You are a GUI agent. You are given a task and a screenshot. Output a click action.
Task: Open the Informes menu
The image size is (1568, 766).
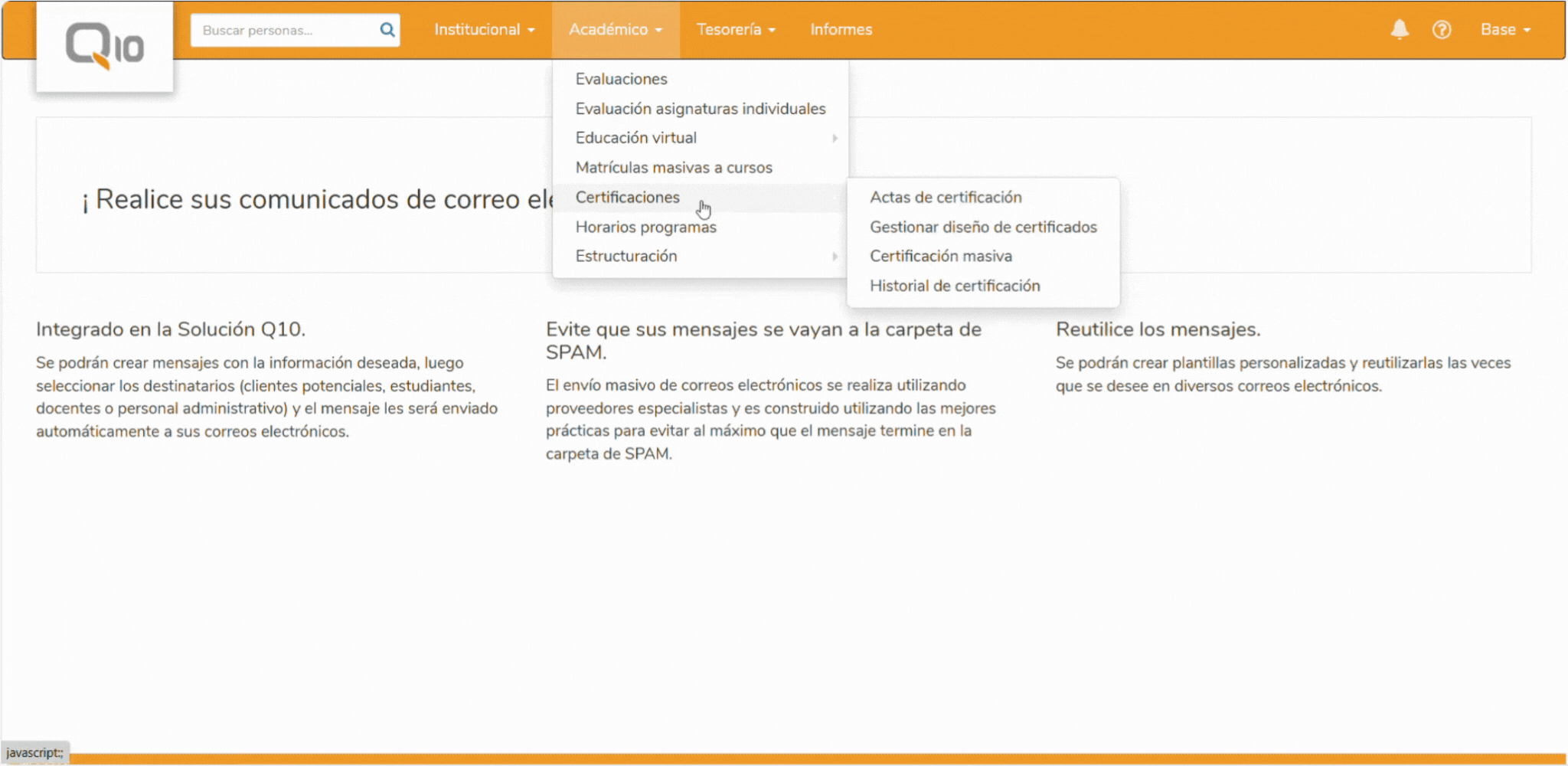(x=841, y=29)
